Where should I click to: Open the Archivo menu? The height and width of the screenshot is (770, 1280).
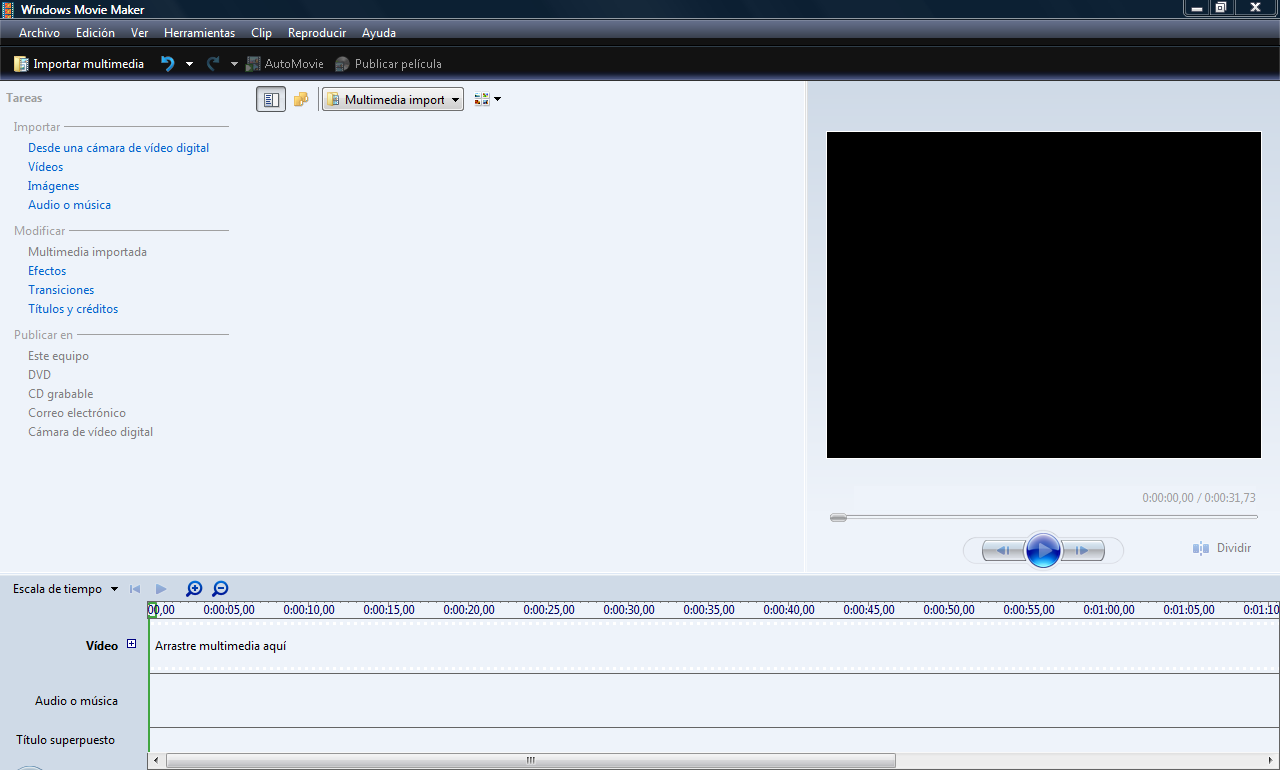39,33
